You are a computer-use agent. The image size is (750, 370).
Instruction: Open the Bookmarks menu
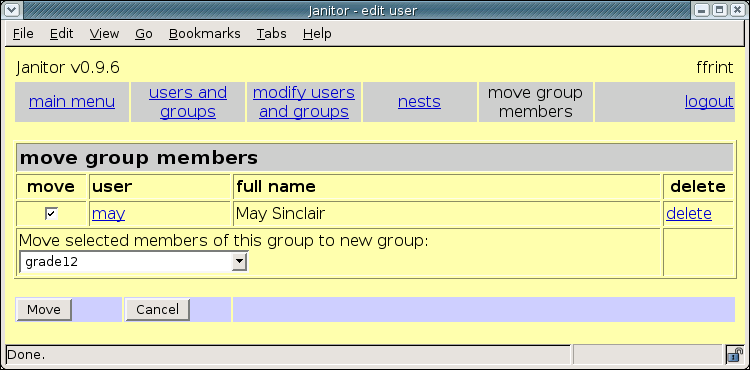[x=205, y=33]
